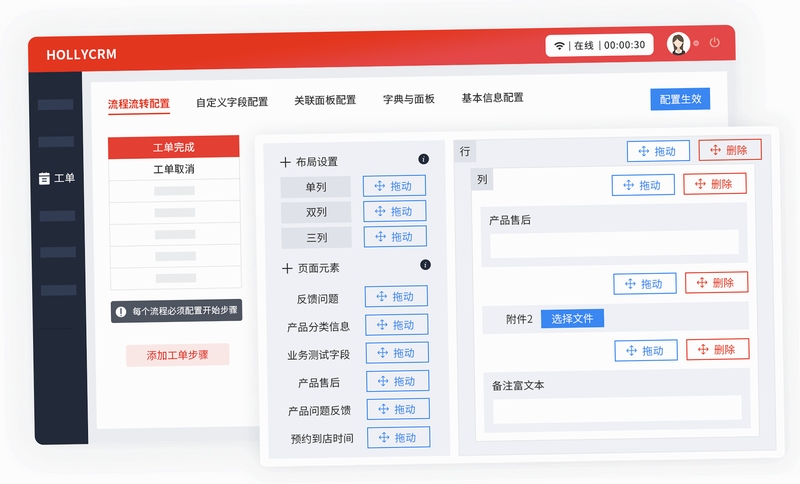
Task: Click the 备注富文本 input field
Action: 617,409
